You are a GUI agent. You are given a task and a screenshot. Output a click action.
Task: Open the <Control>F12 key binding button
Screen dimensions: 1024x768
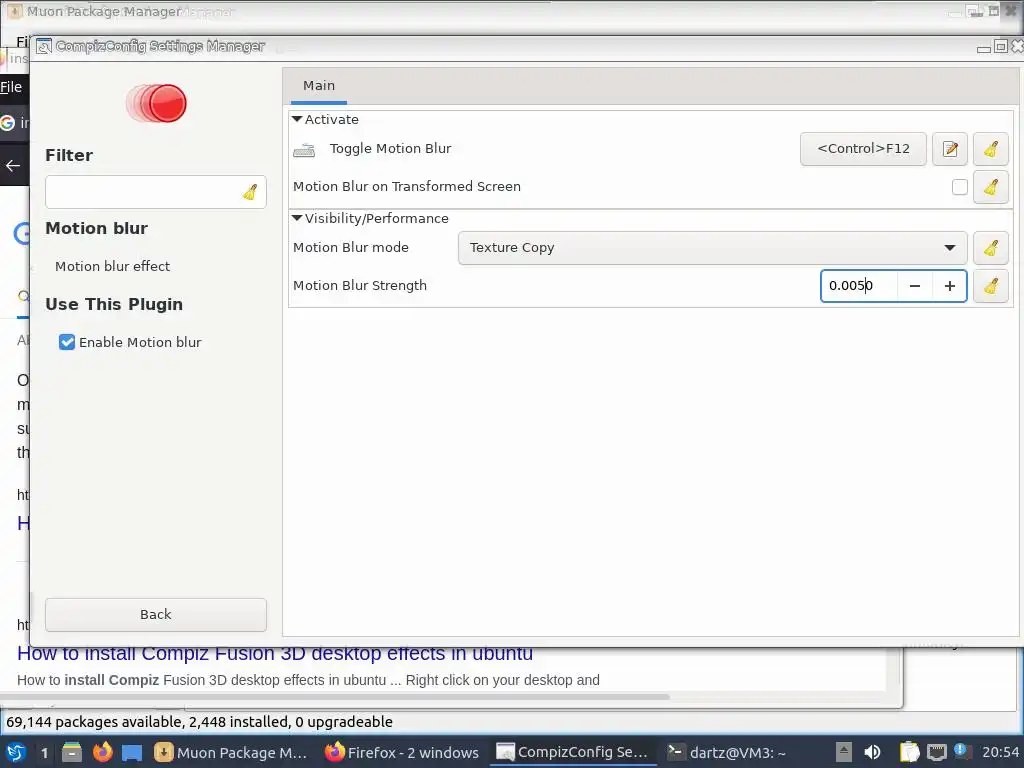[x=863, y=149]
